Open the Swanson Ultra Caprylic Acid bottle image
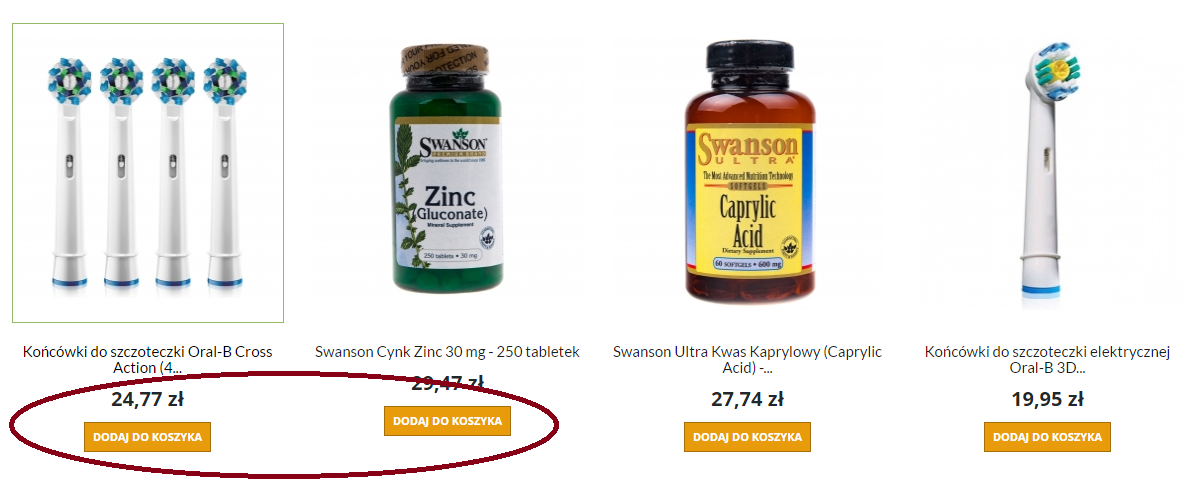 [x=749, y=170]
